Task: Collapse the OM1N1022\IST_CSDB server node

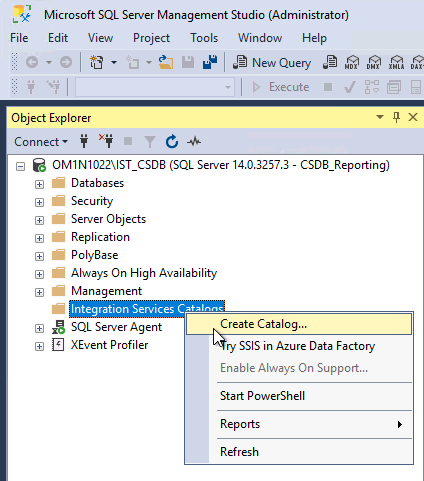Action: pyautogui.click(x=20, y=166)
